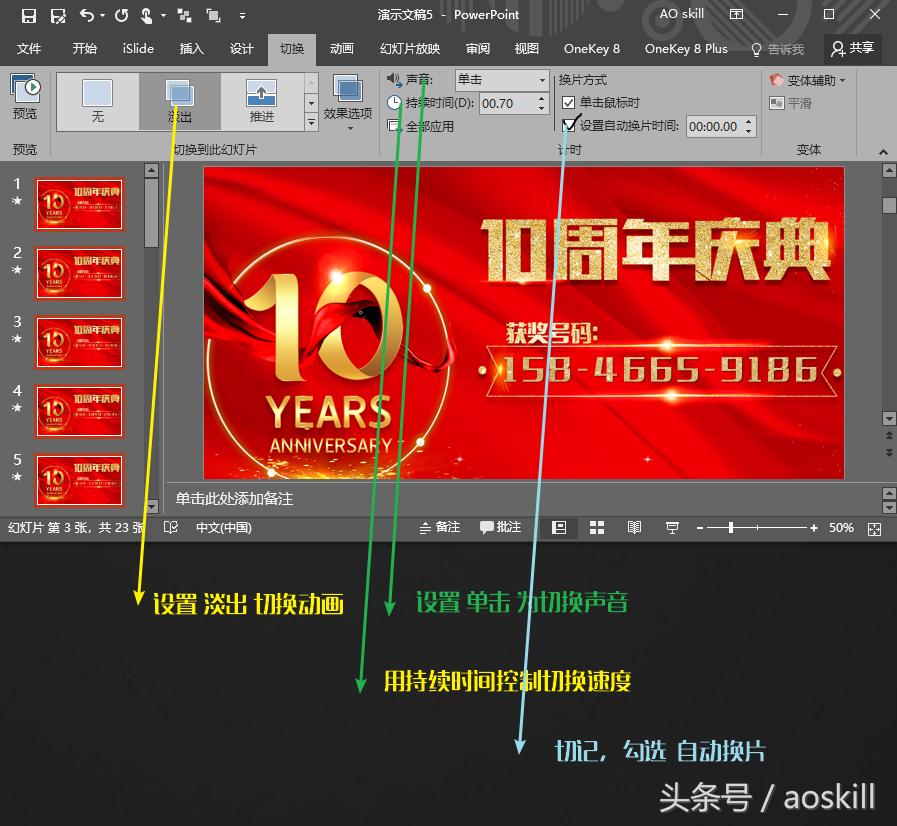
Task: Start slideshow from the status bar
Action: (671, 527)
